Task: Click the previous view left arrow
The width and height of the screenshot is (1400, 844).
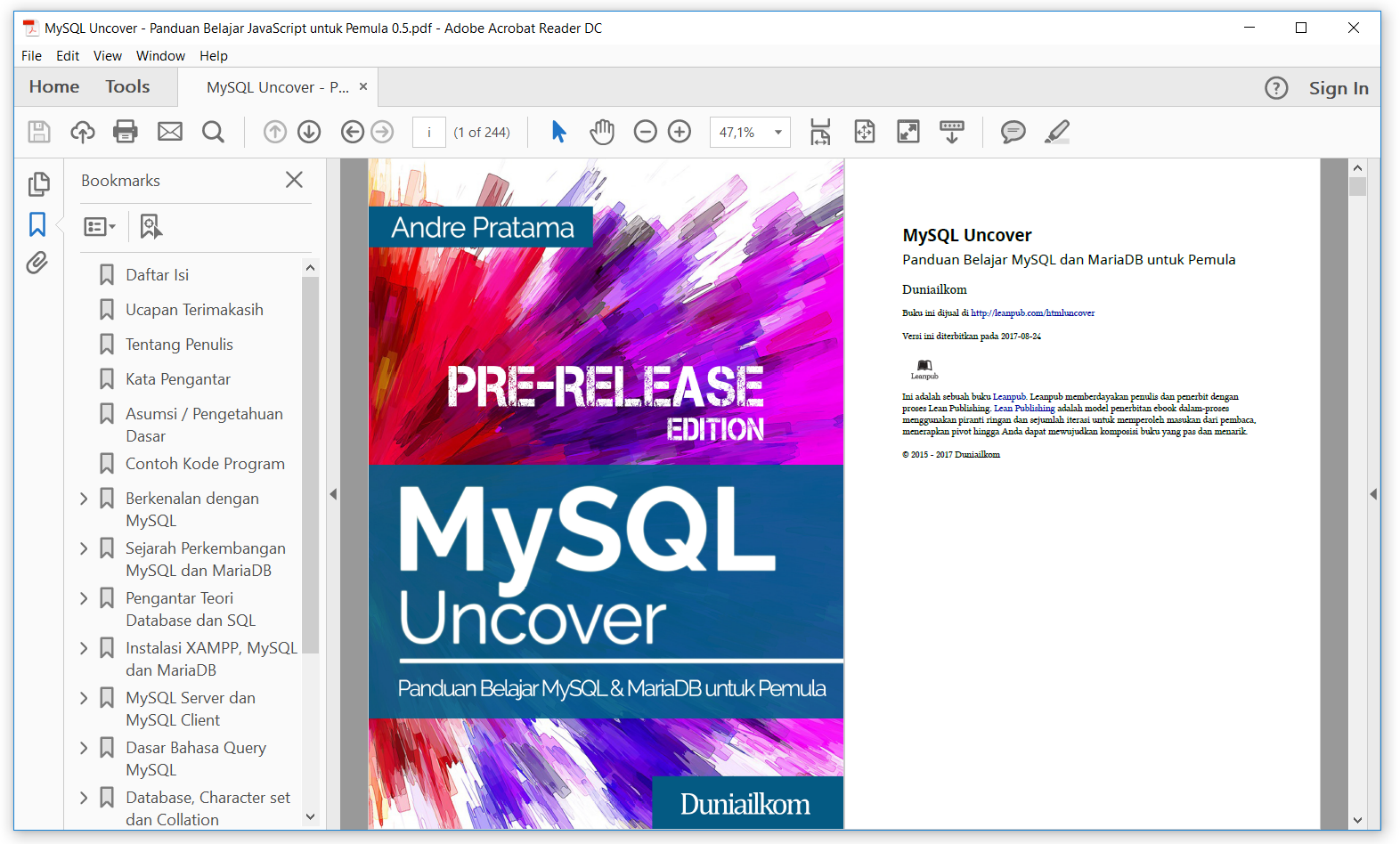Action: coord(353,132)
